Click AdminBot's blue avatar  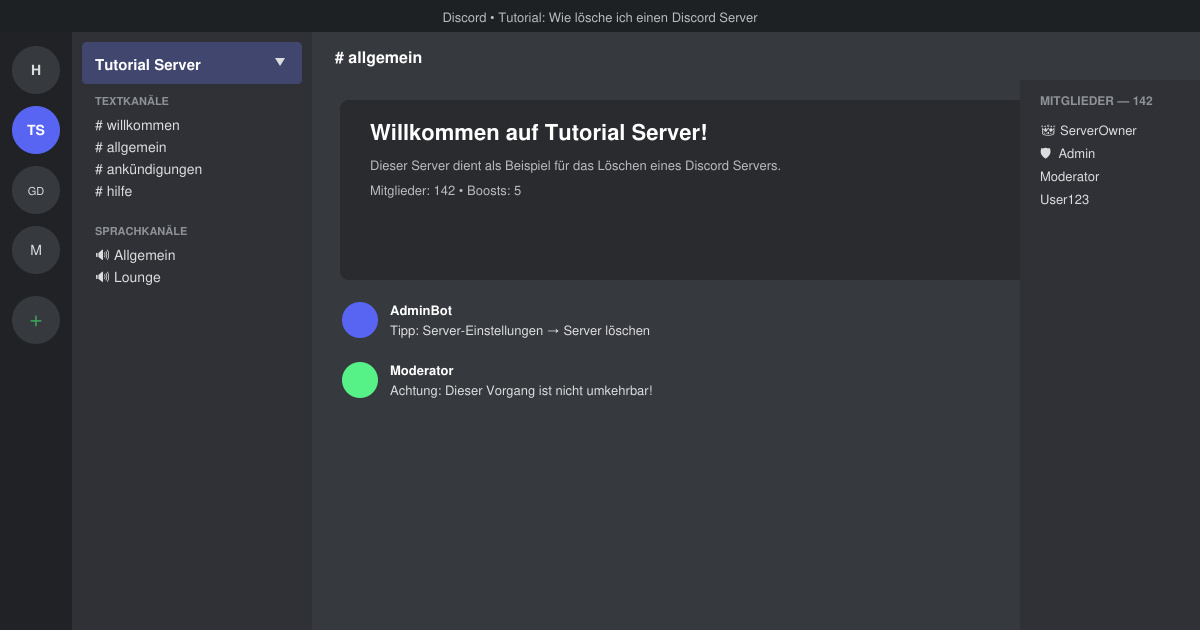click(360, 320)
